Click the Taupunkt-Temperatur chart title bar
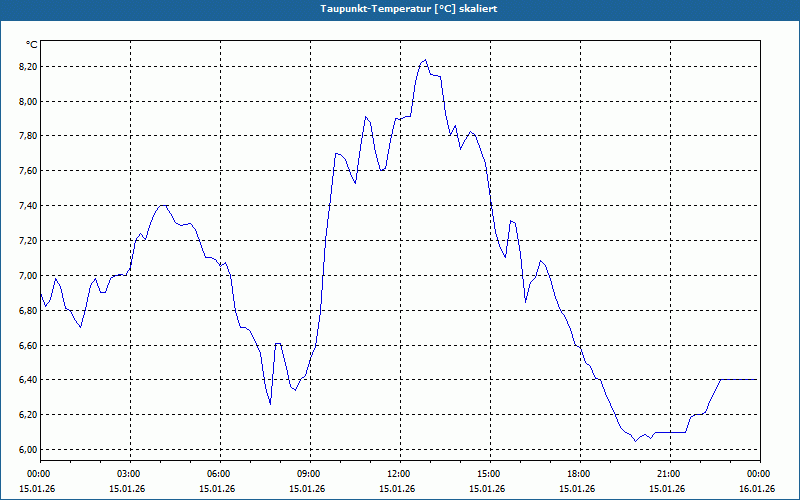Screen dimensions: 800x500 coord(400,9)
